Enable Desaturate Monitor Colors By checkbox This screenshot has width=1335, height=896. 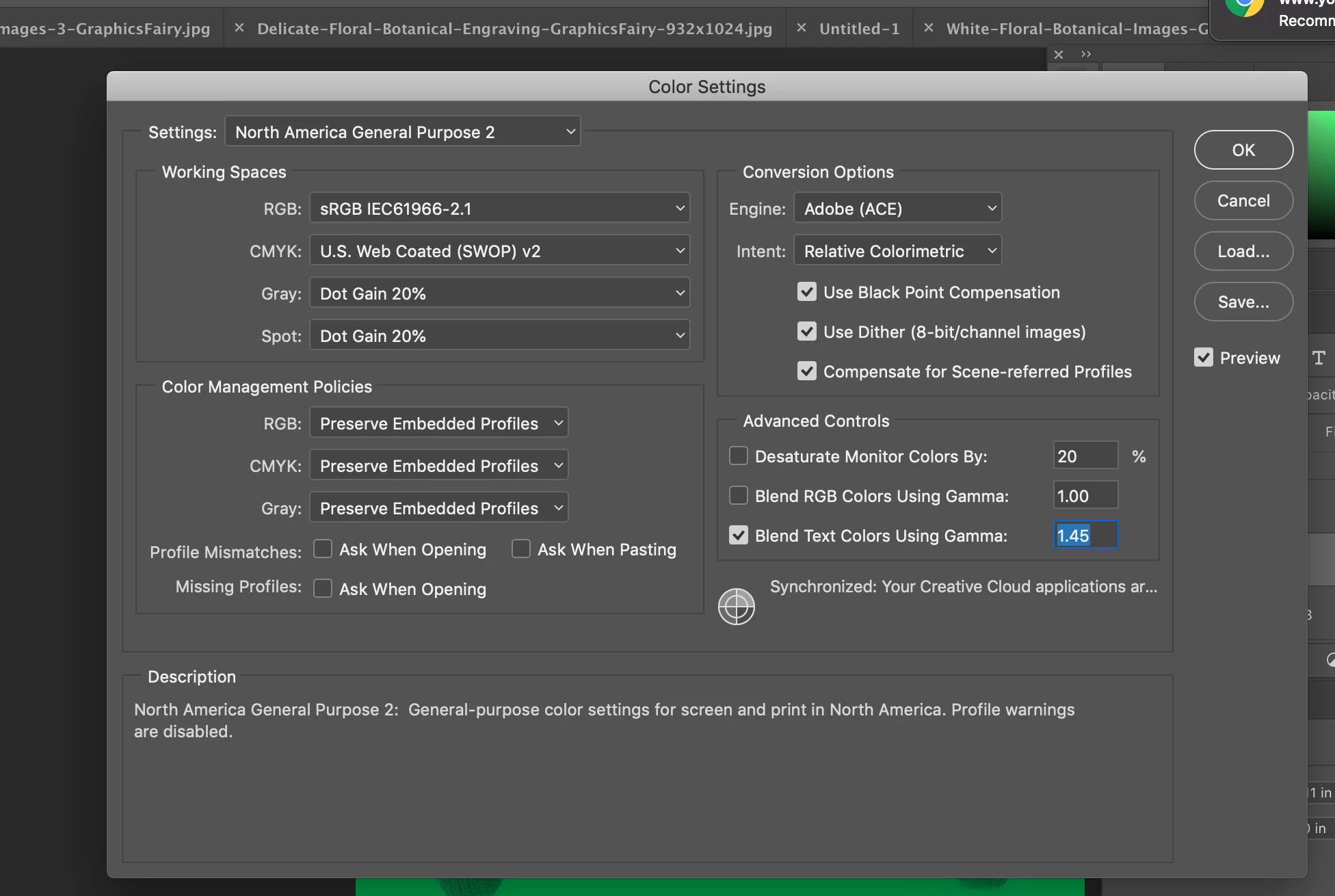(x=739, y=456)
